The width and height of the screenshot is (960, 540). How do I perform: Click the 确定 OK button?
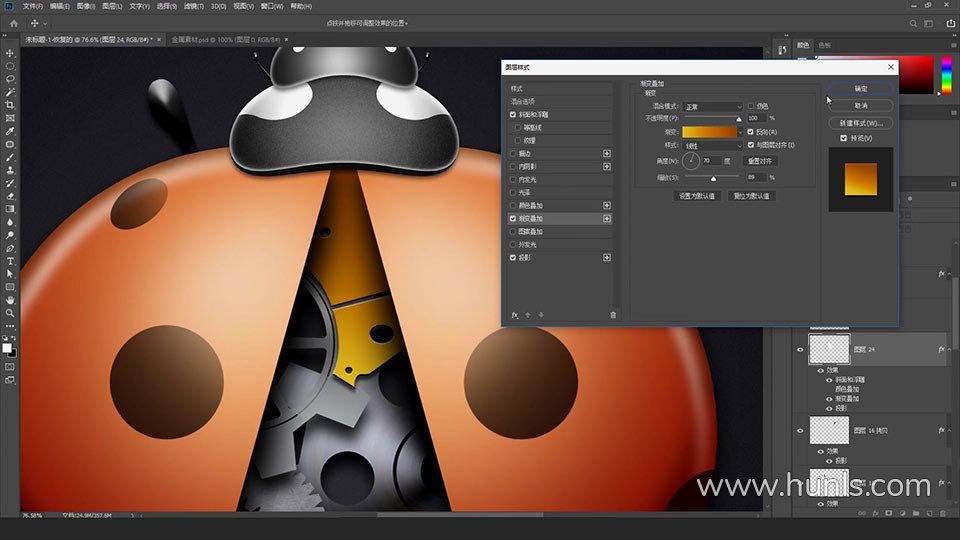tap(860, 89)
